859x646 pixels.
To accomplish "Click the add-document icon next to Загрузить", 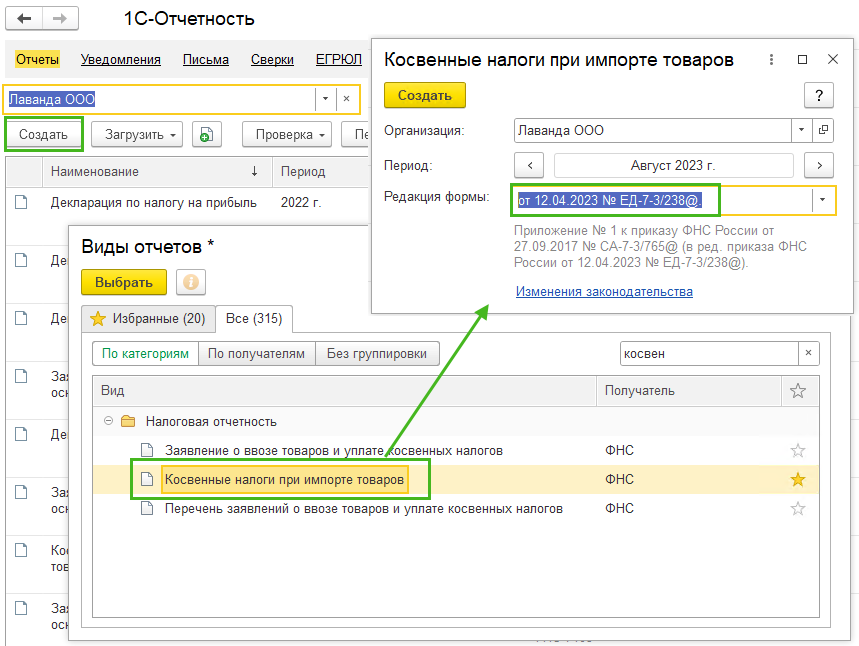I will tap(207, 134).
